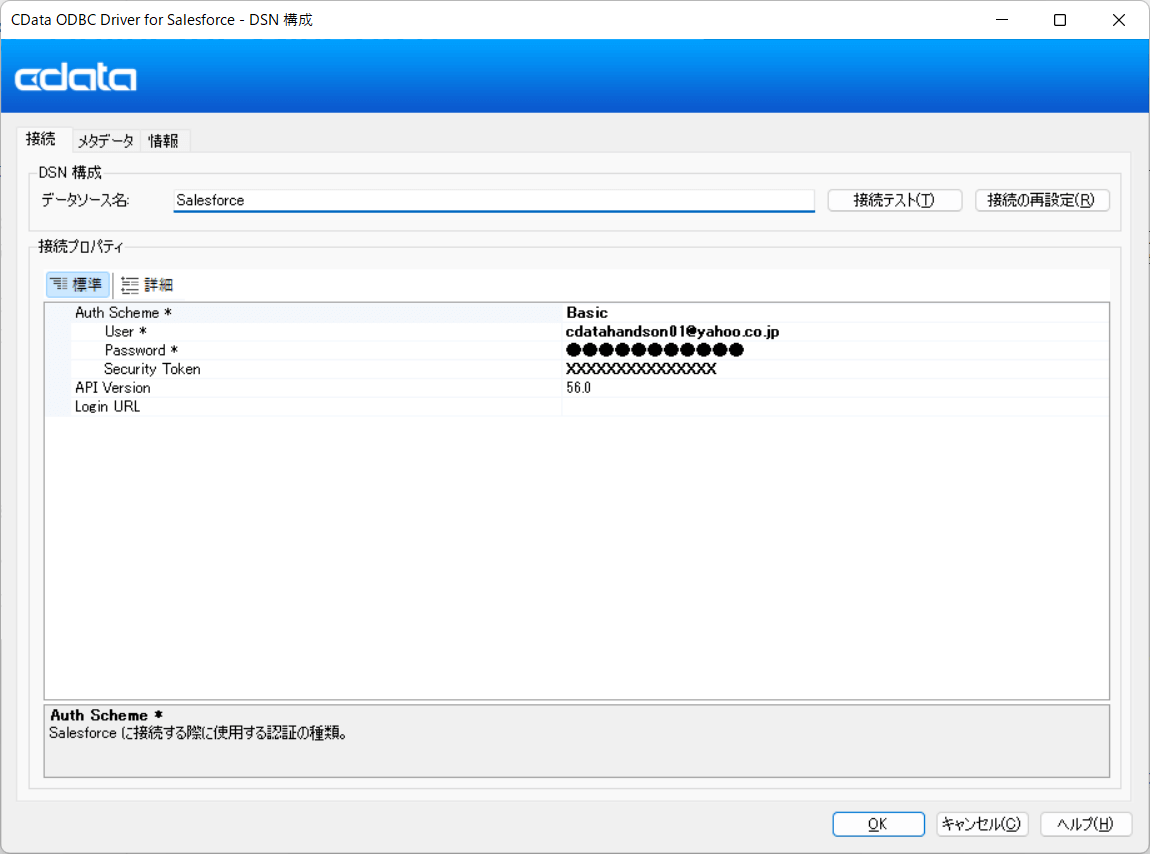Click the Security Token value field

pyautogui.click(x=835, y=369)
